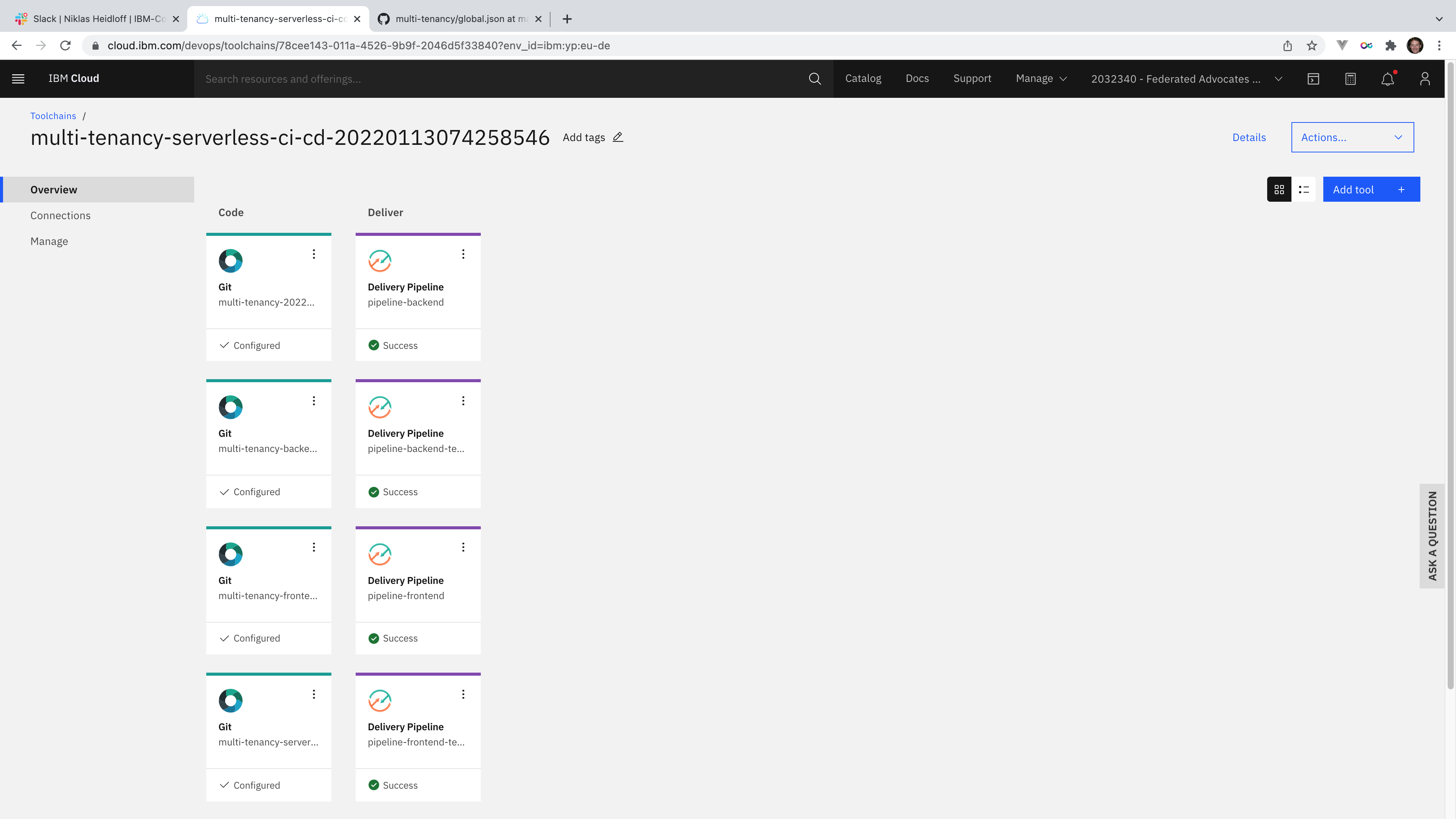Switch to the list view

(x=1304, y=189)
